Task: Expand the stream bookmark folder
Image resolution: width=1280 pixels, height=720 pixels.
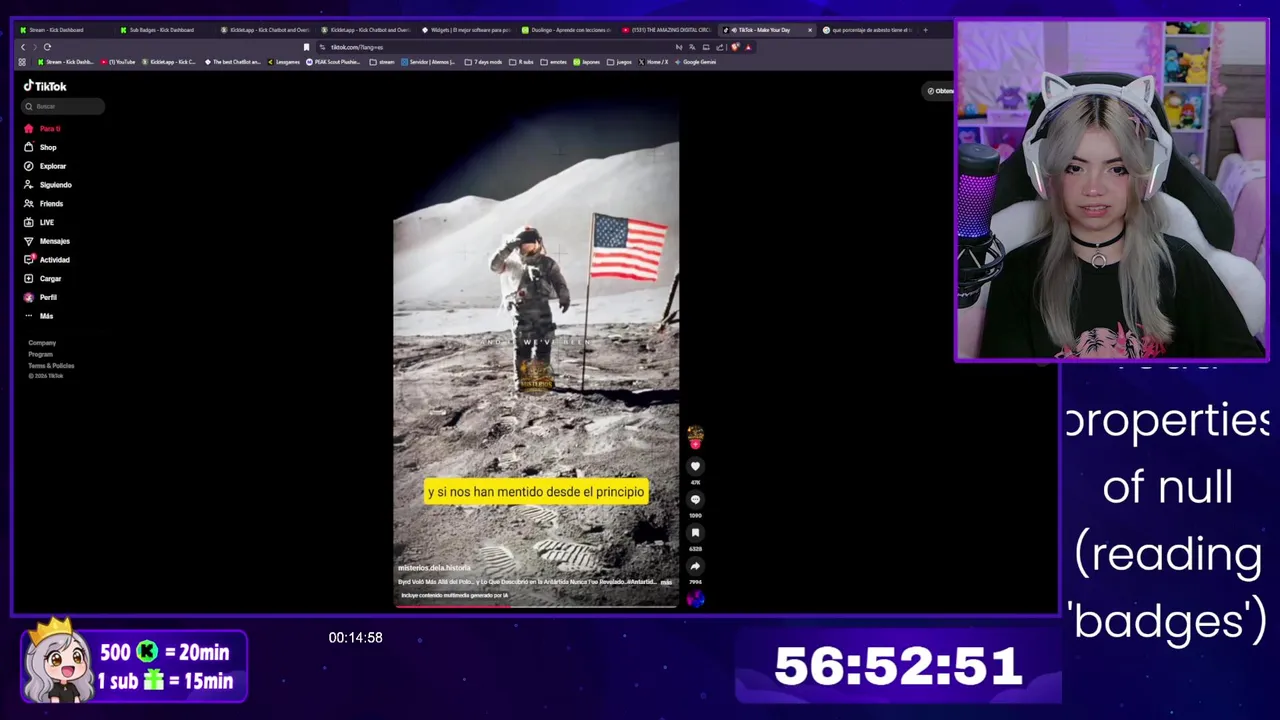Action: [x=382, y=62]
